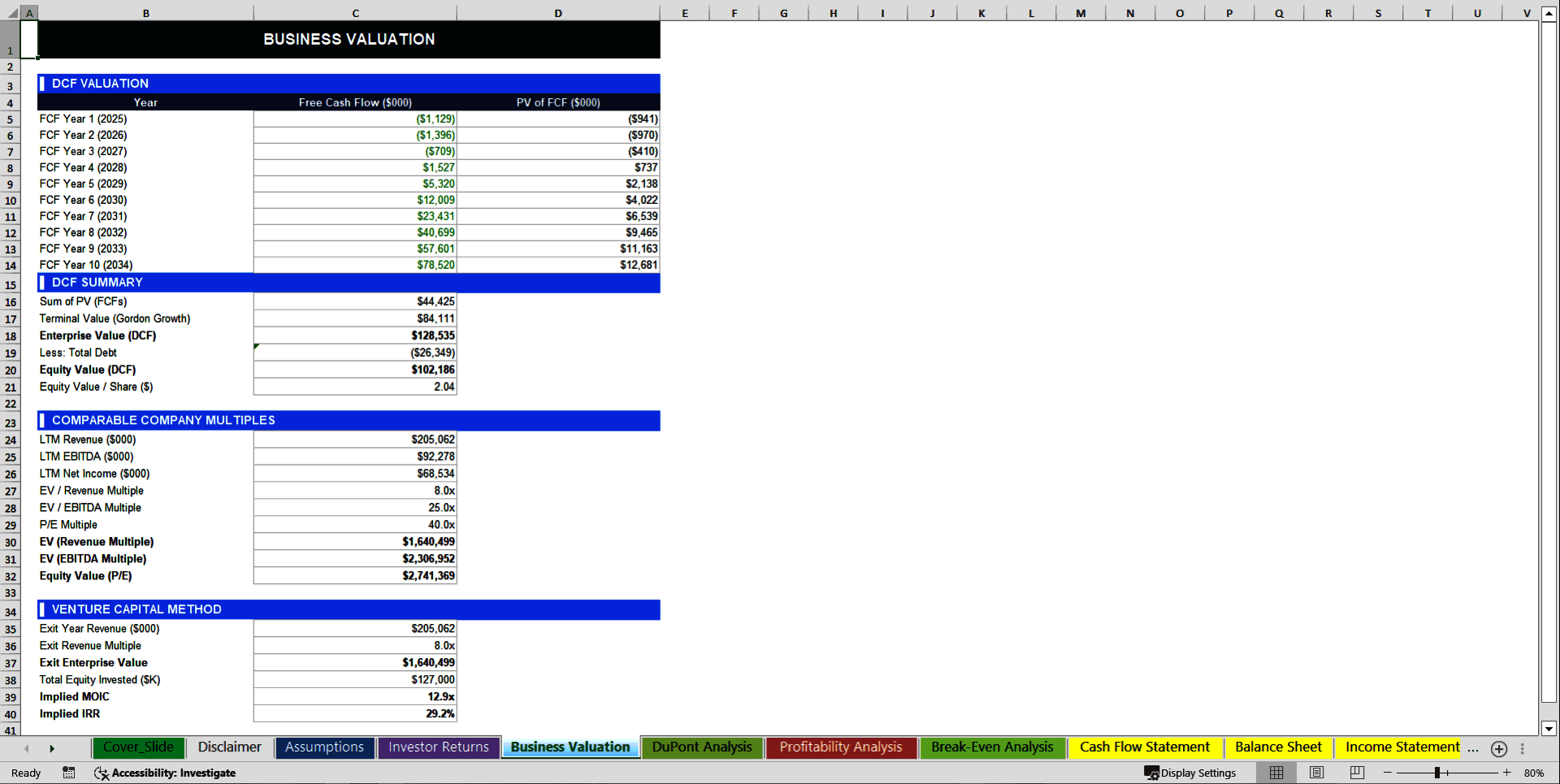Screen dimensions: 1560x784
Task: Click the next sheet navigation arrow
Action: [52, 748]
